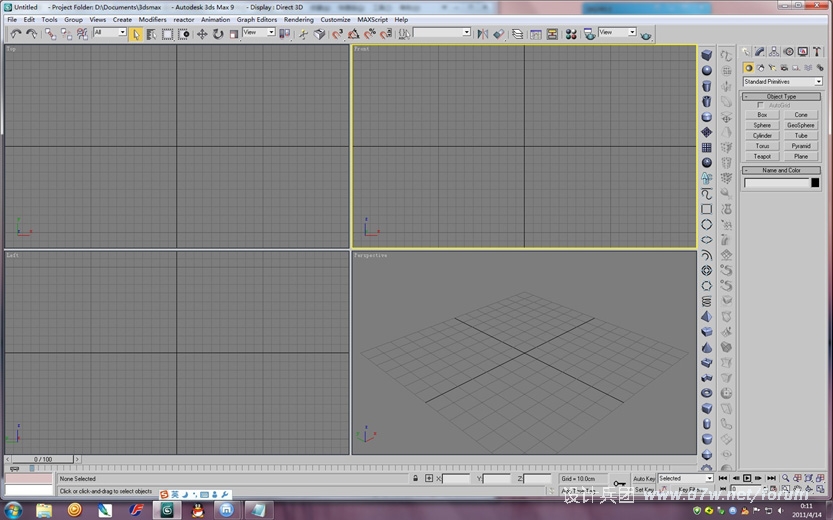Click the Undo arrow icon
Viewport: 833px width, 520px height.
coord(16,35)
